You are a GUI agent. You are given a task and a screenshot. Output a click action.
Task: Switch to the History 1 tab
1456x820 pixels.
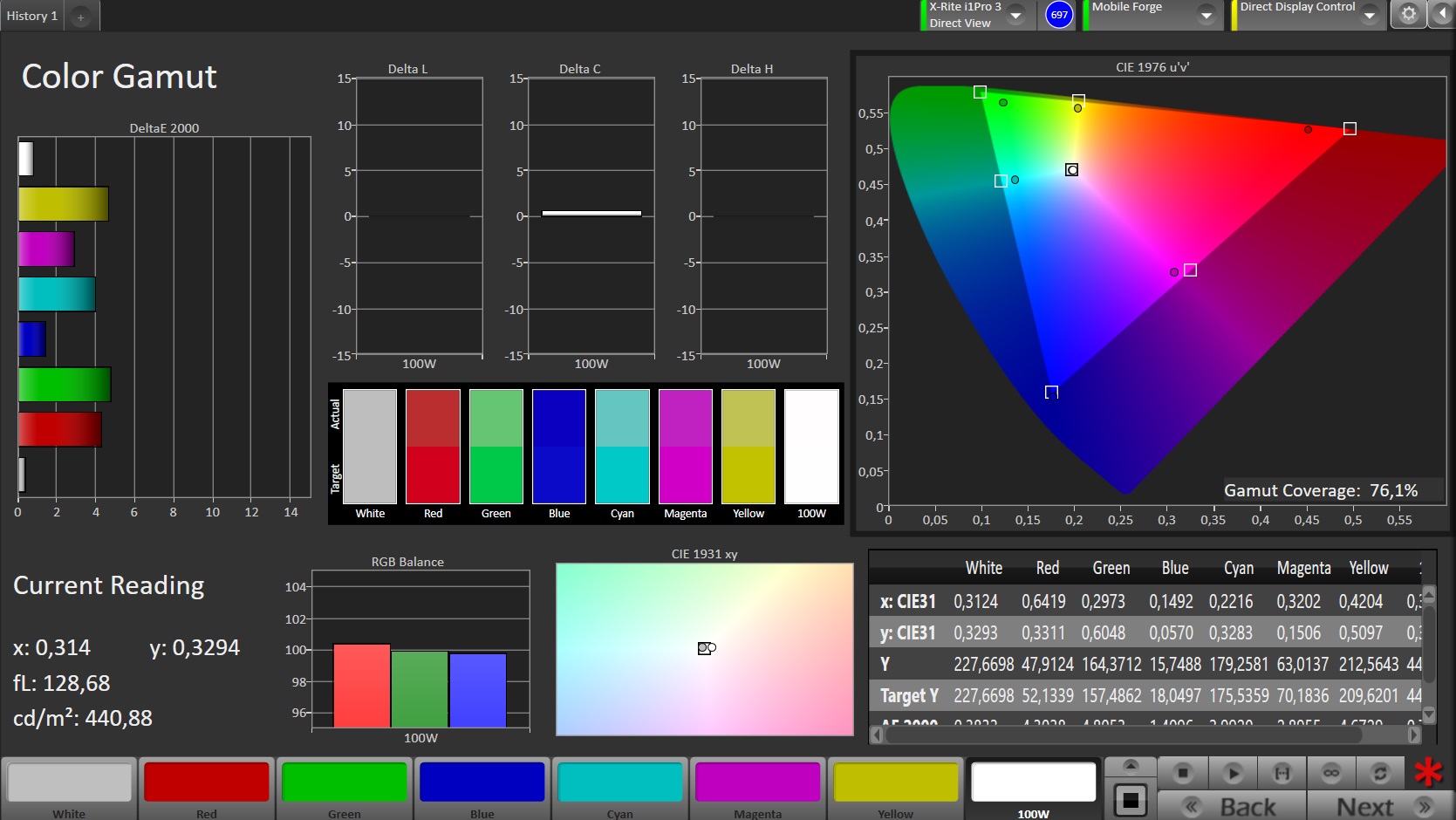click(x=32, y=16)
